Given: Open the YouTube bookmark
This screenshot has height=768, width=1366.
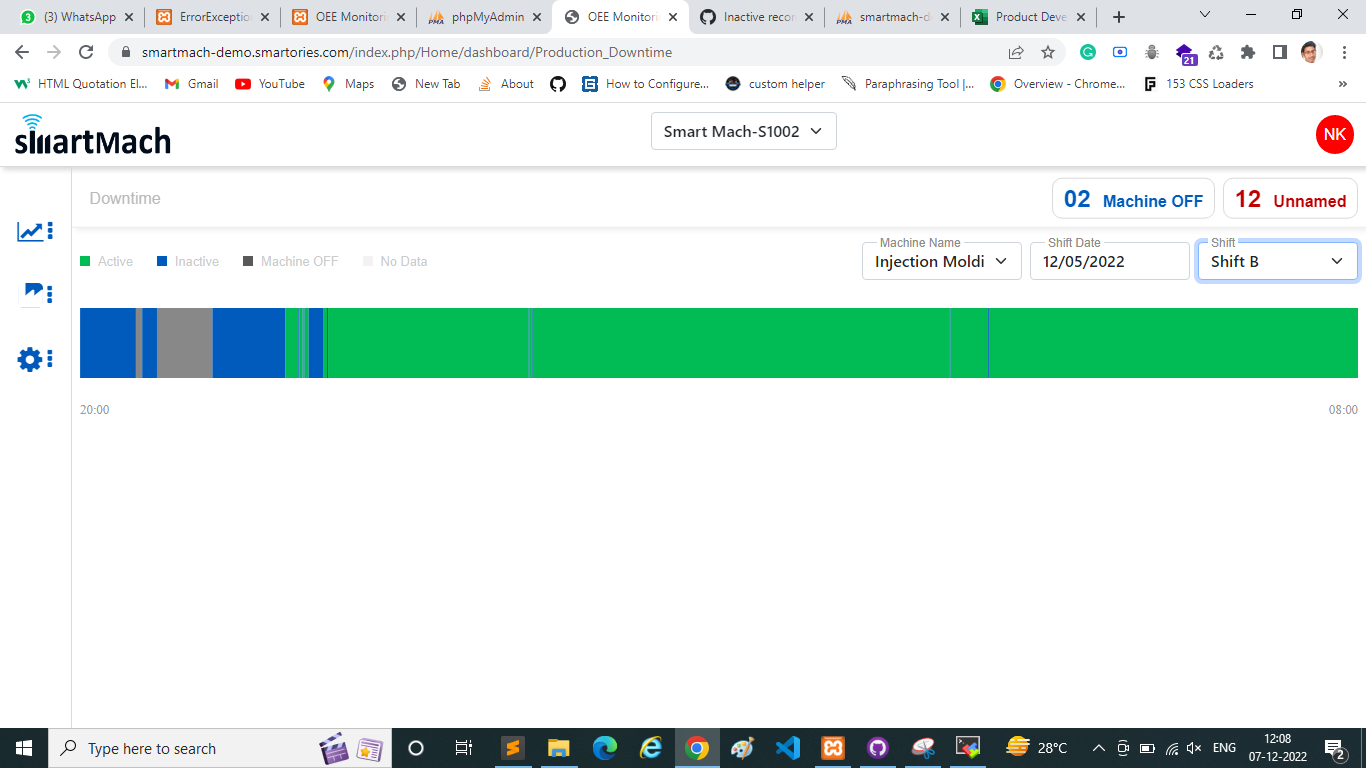Looking at the screenshot, I should click(269, 84).
